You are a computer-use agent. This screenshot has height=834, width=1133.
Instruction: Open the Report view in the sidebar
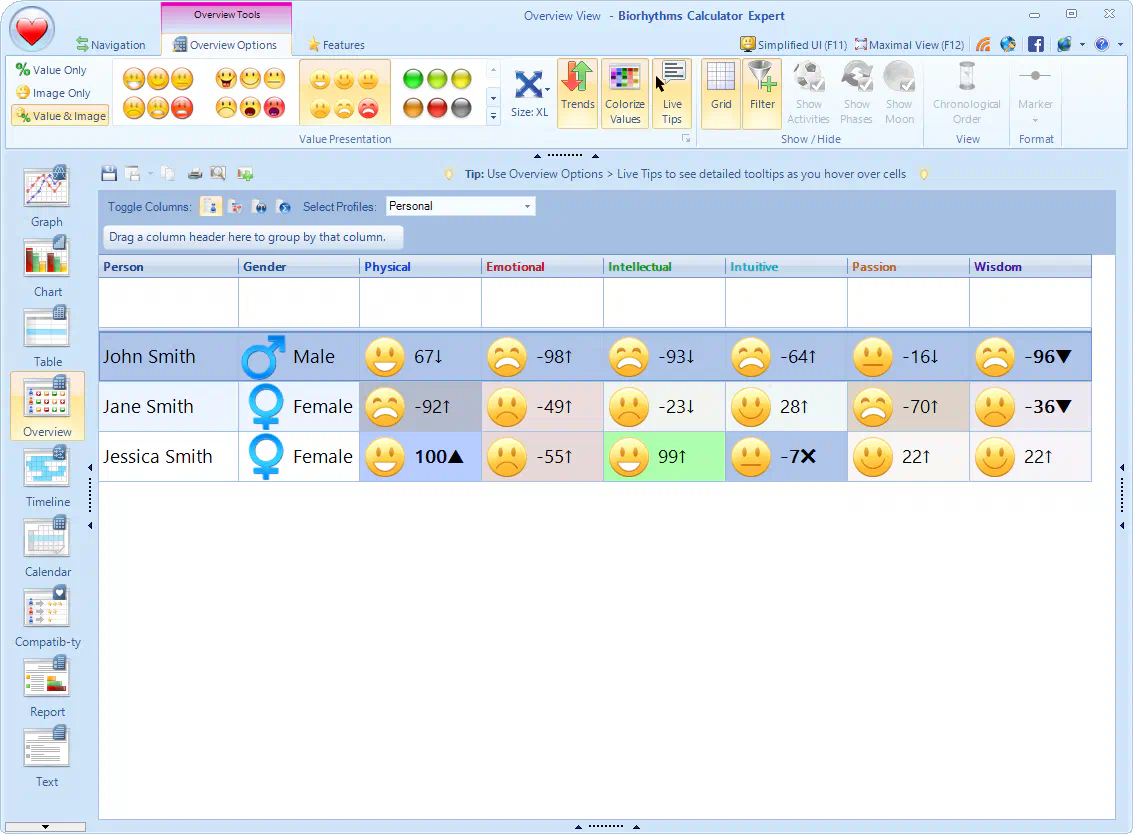tap(47, 687)
